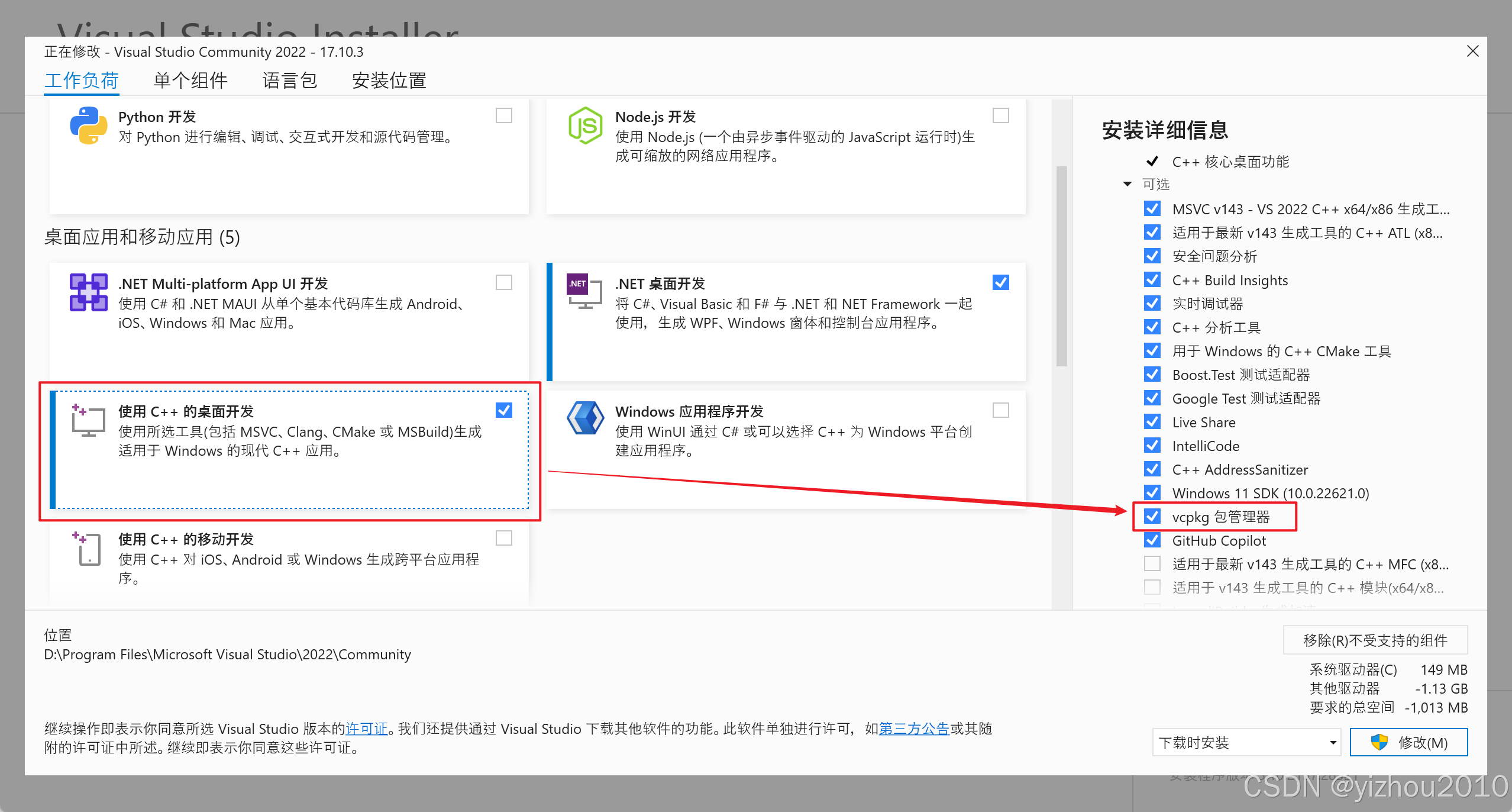Viewport: 1512px width, 812px height.
Task: Click the workloads list scrollbar thumb
Action: [1062, 266]
